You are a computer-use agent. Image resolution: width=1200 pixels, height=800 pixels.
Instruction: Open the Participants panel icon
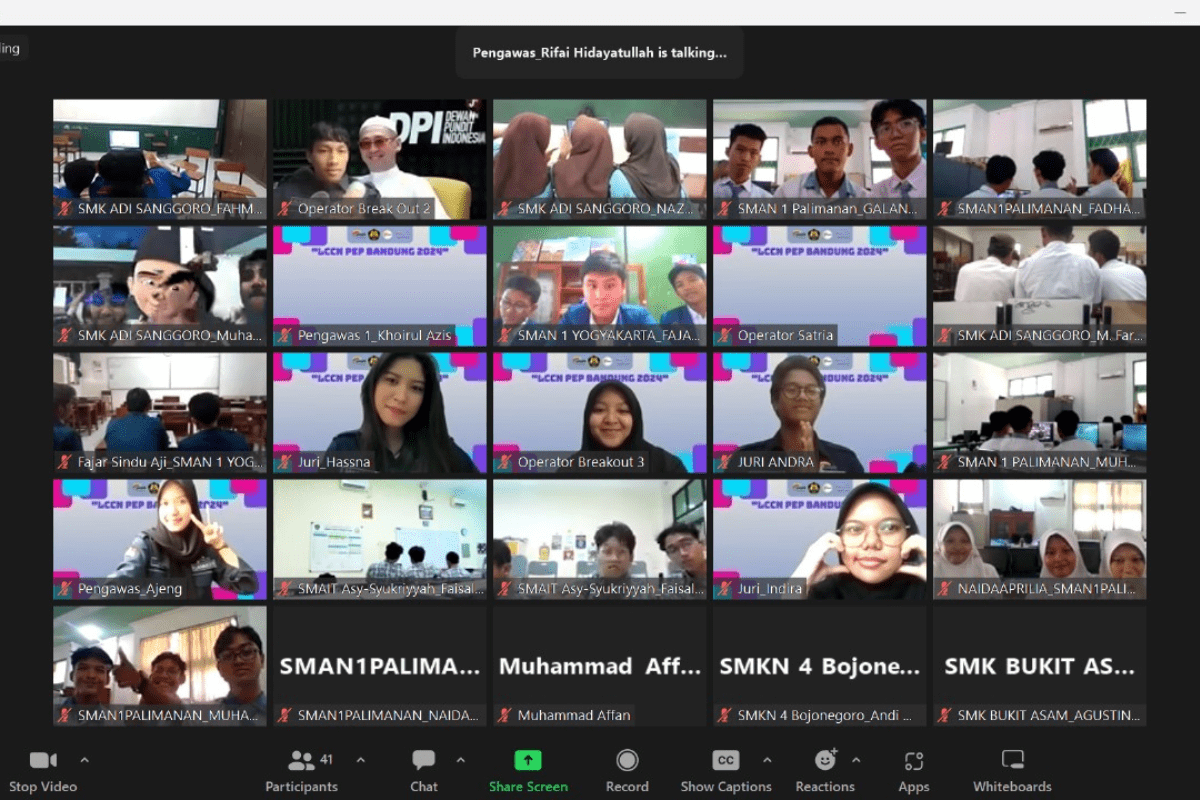click(x=301, y=760)
